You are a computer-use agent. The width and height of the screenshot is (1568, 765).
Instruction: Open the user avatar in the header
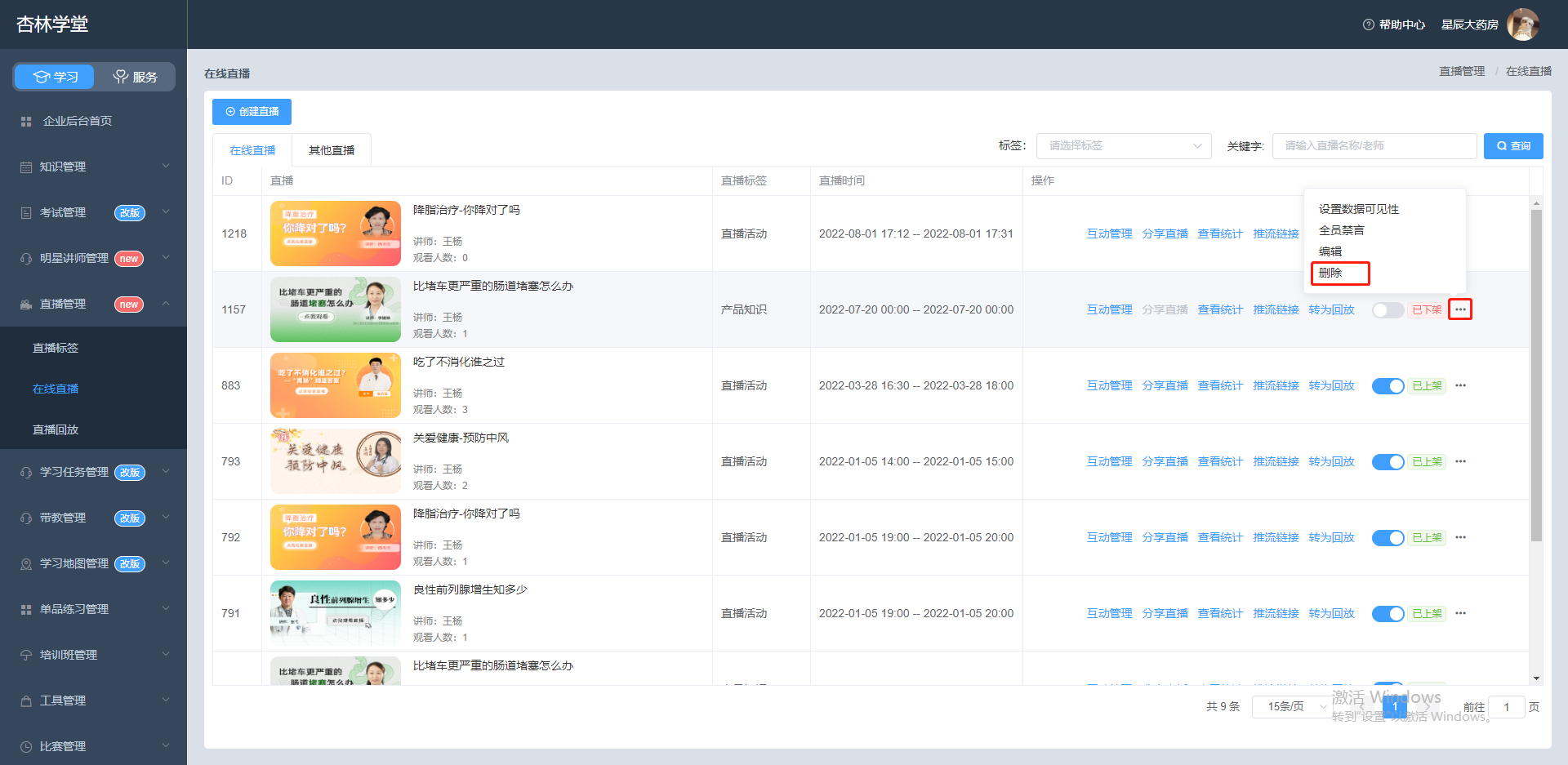point(1523,24)
